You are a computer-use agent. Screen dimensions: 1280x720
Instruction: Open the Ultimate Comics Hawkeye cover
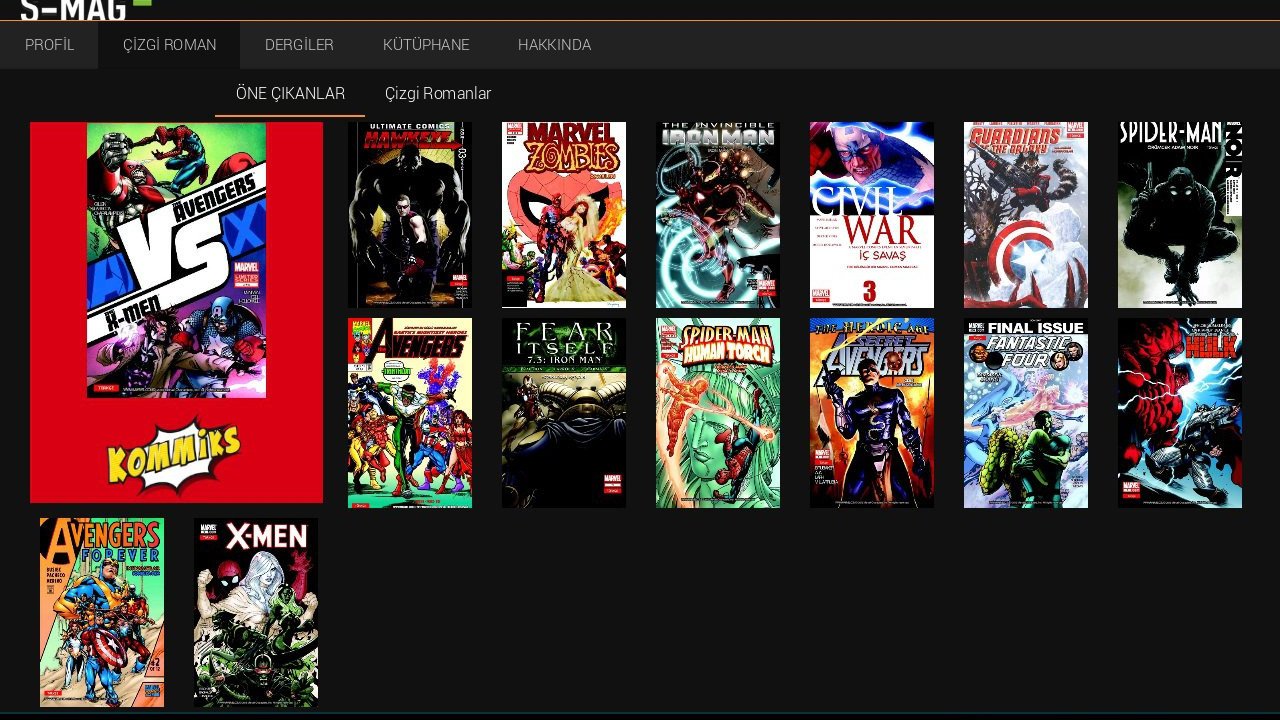409,213
